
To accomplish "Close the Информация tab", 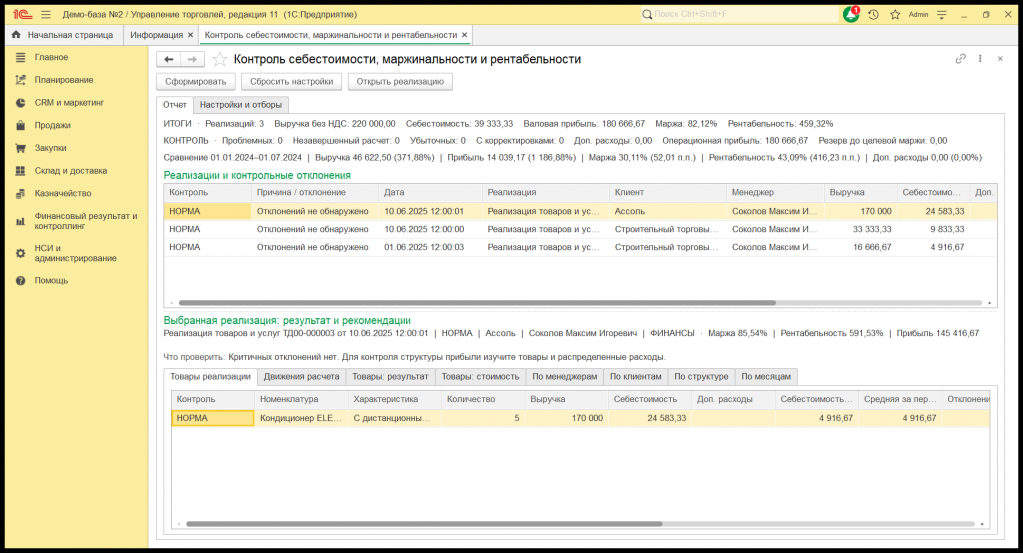I will (191, 35).
